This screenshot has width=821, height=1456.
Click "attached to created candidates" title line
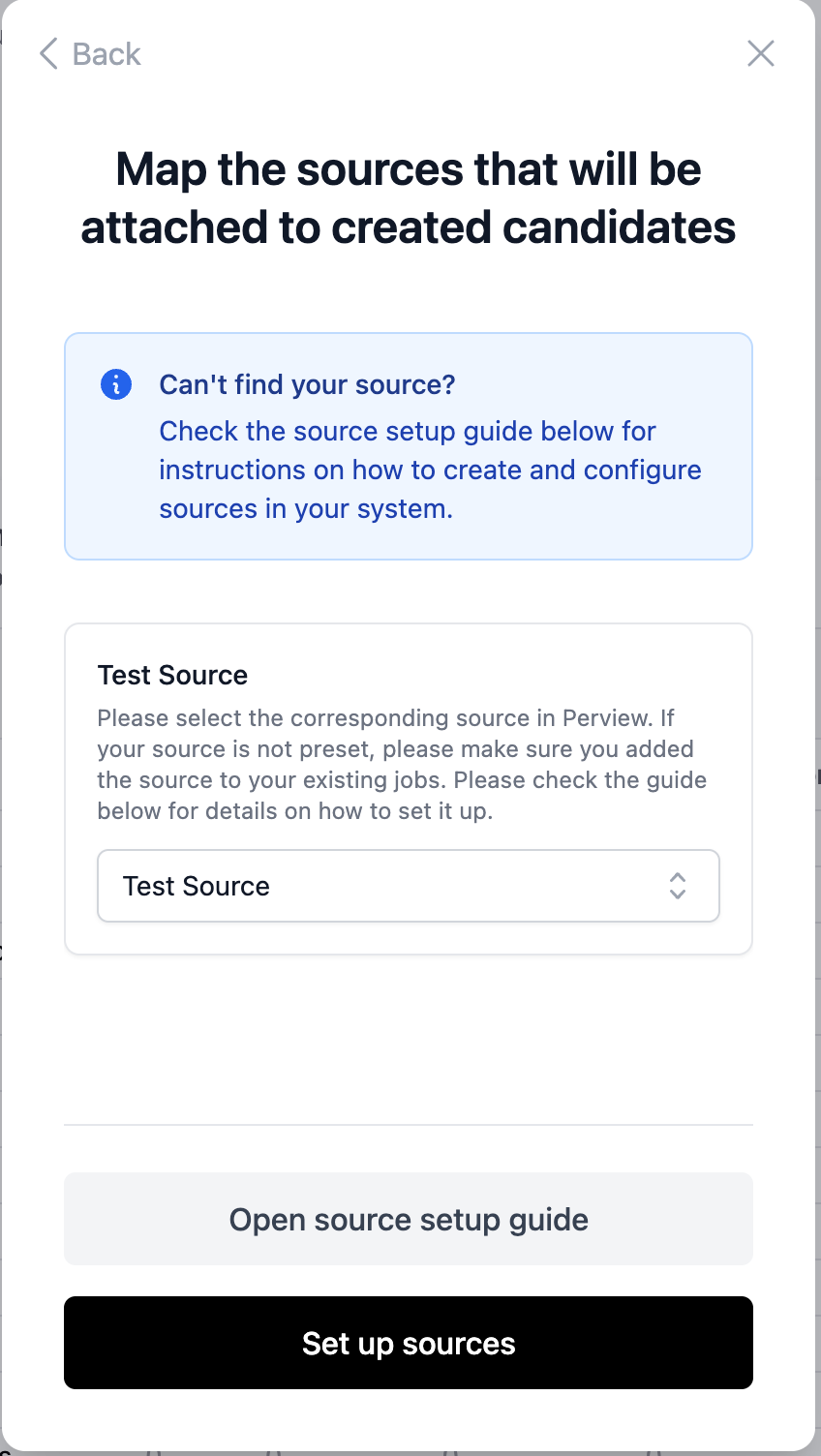pos(408,227)
